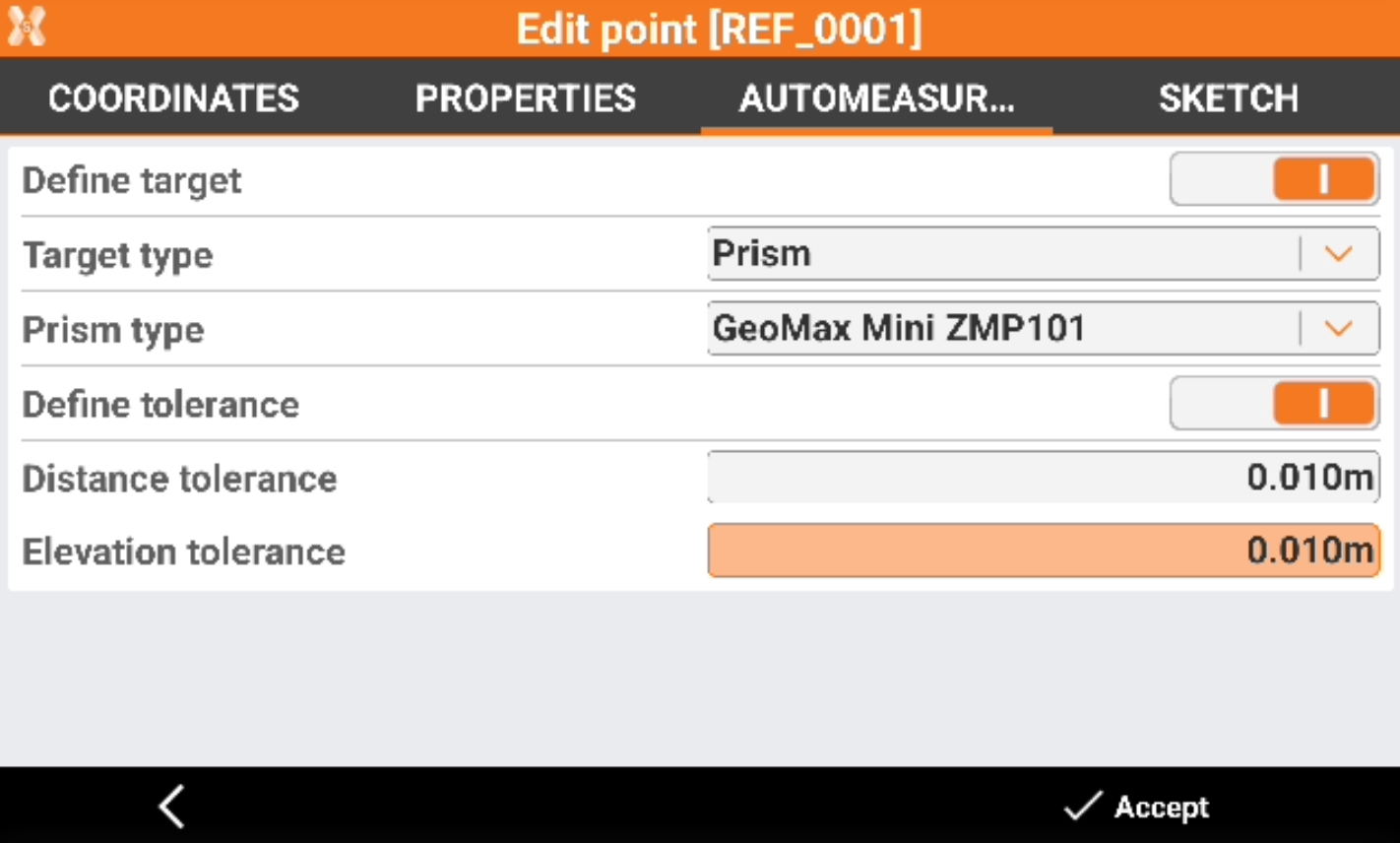The image size is (1400, 843).
Task: Open the Prism type dropdown arrow
Action: coord(1338,329)
